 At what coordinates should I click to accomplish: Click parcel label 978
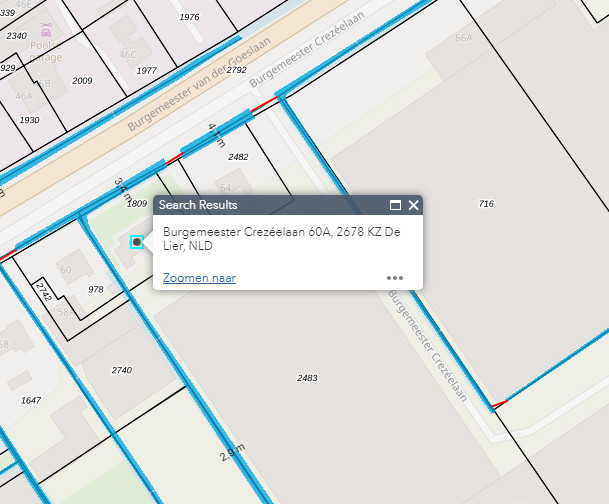click(96, 289)
